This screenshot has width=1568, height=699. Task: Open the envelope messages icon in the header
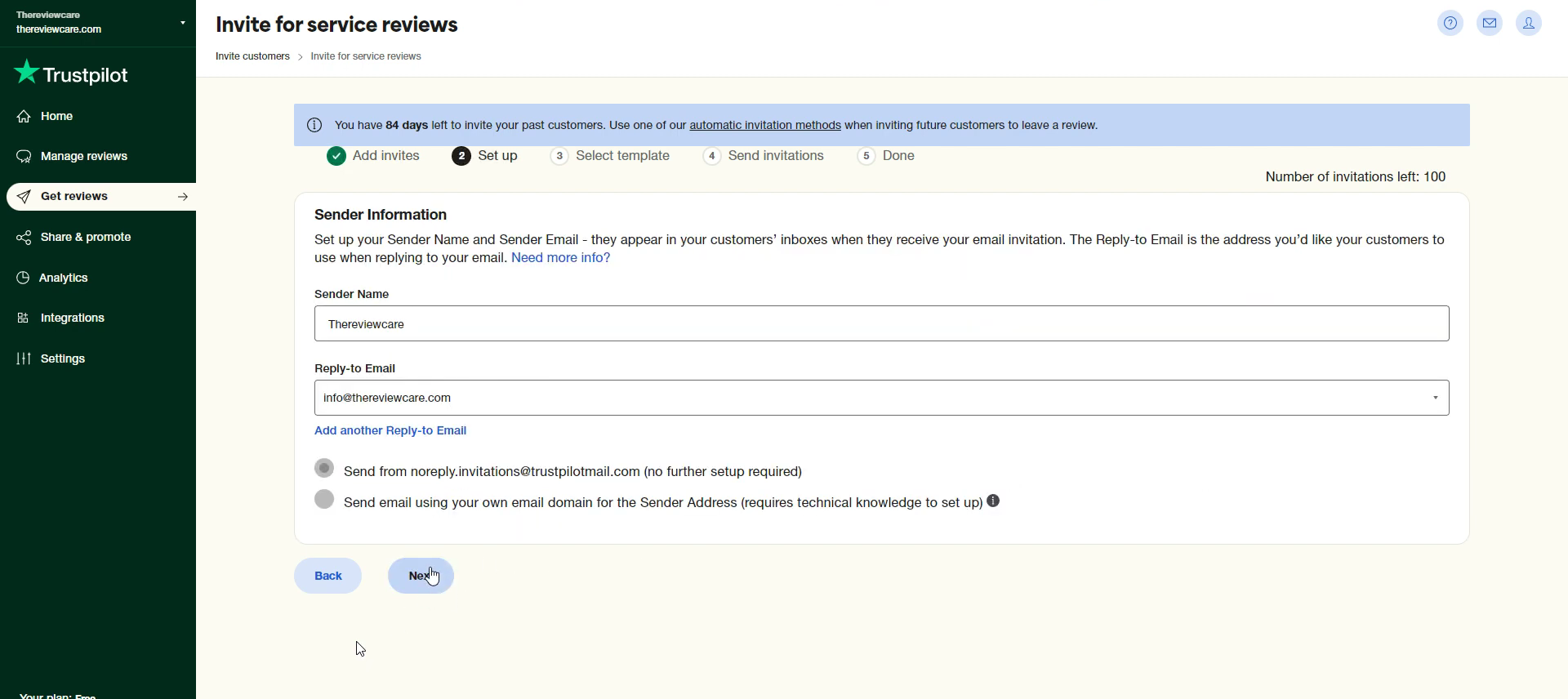[1490, 24]
